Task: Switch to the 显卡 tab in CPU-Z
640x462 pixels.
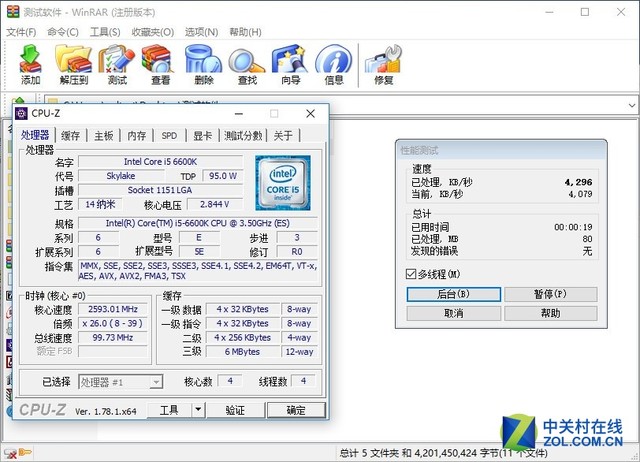Action: click(x=202, y=135)
